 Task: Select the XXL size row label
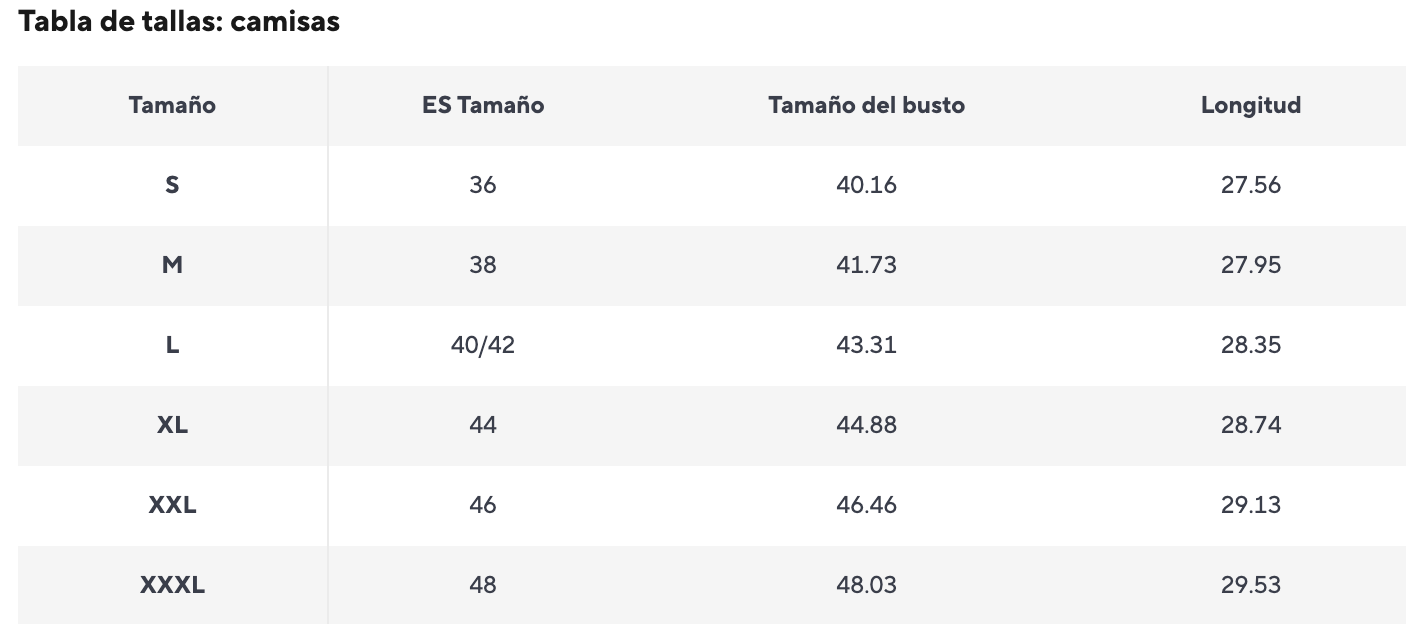172,505
